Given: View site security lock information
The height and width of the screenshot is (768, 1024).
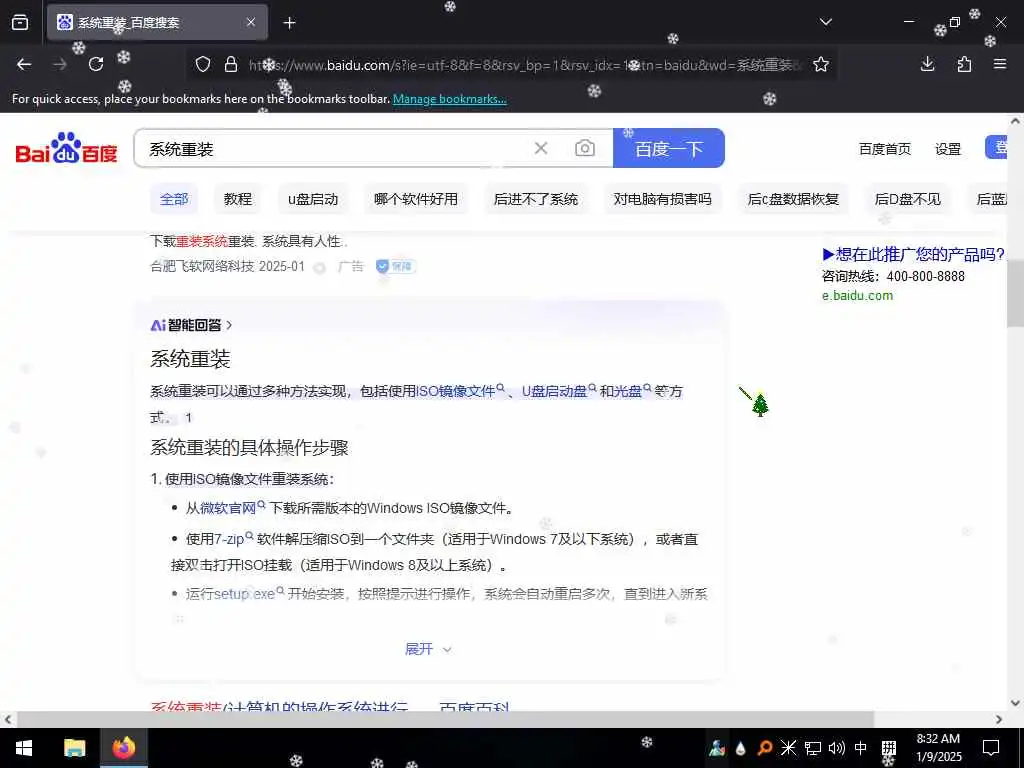Looking at the screenshot, I should point(231,64).
